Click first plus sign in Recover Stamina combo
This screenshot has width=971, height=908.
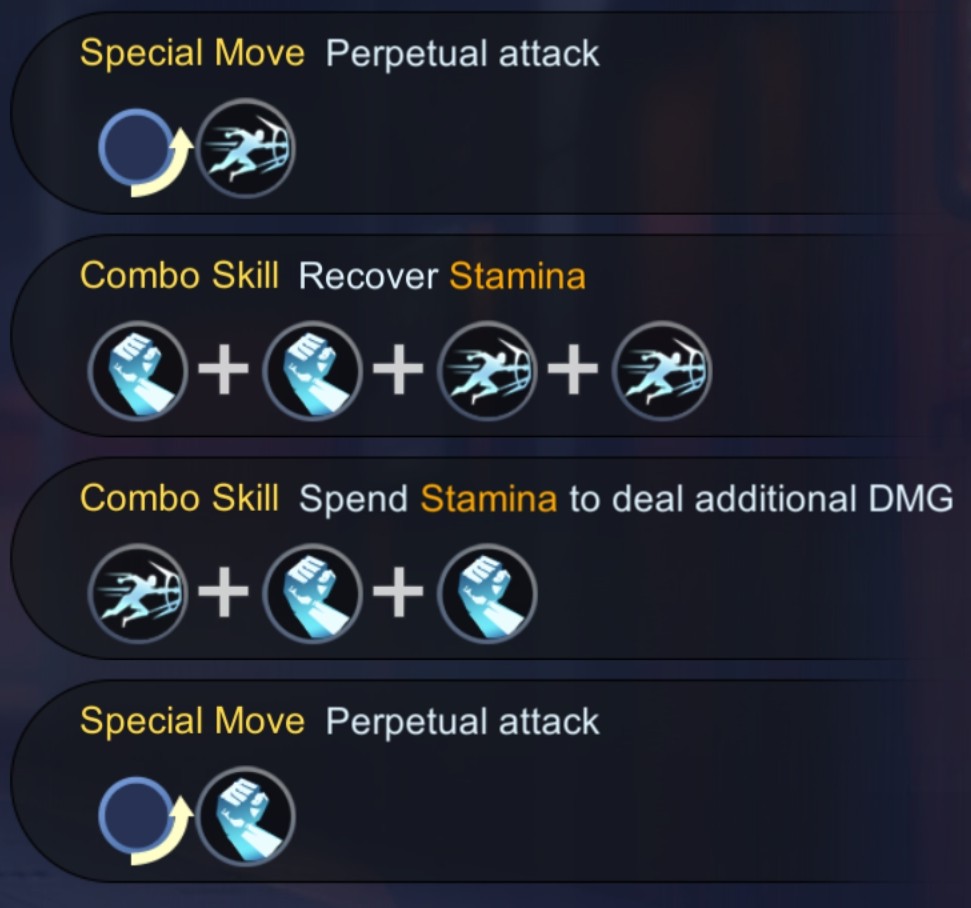[x=224, y=370]
